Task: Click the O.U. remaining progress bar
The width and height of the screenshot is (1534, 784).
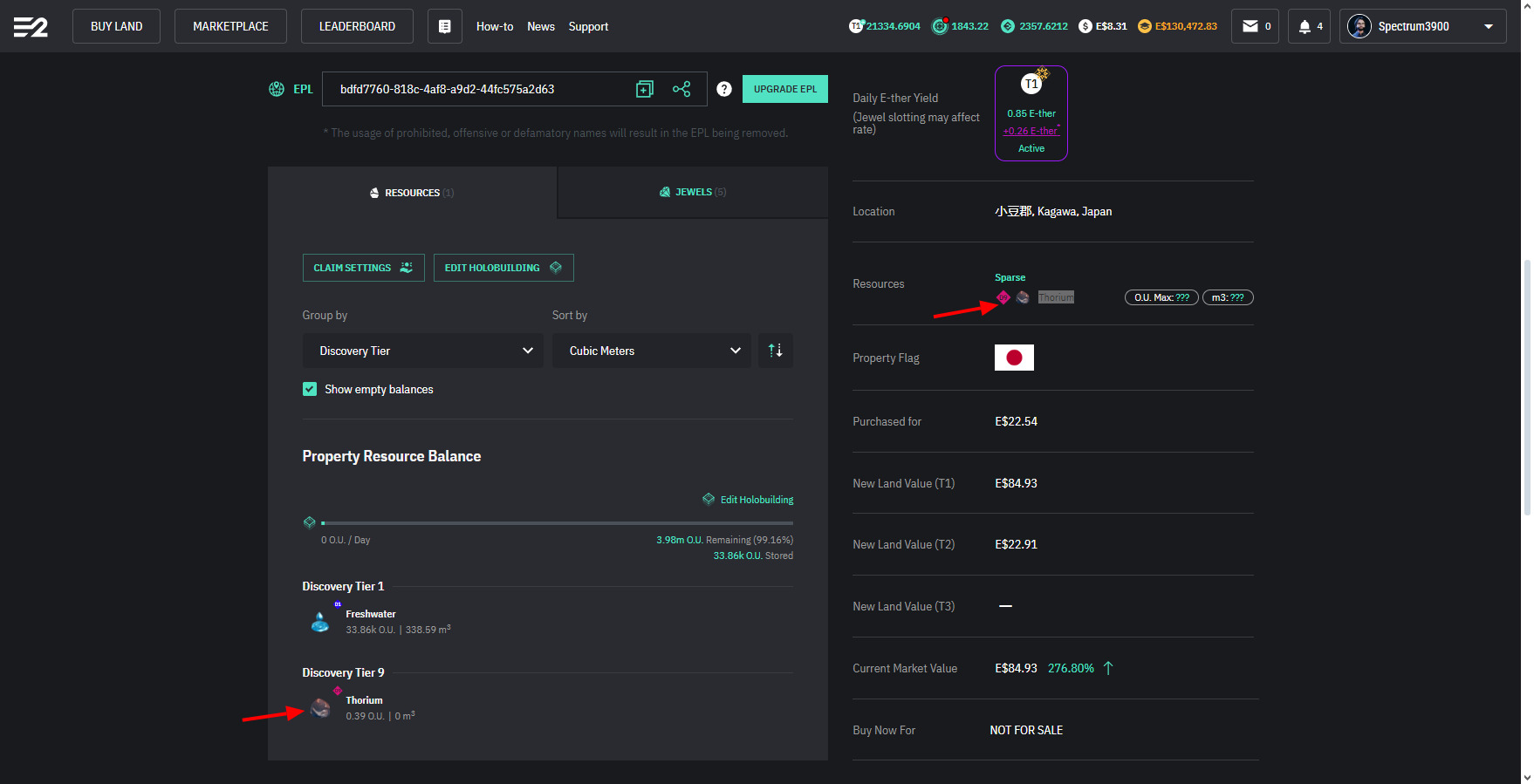Action: coord(557,523)
